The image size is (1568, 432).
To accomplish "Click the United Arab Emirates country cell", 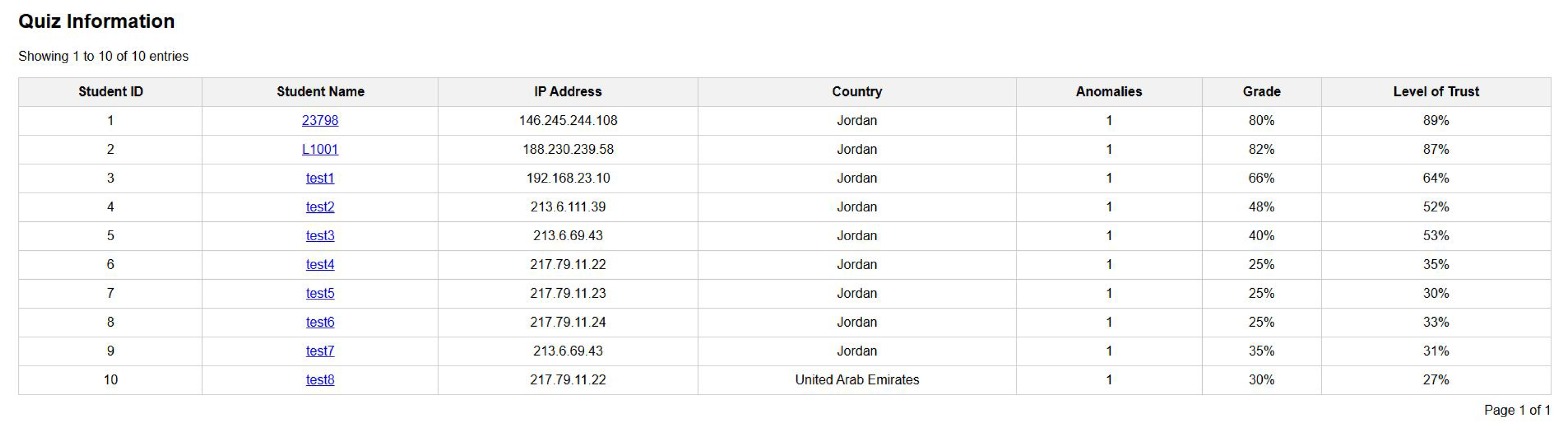I will click(856, 380).
